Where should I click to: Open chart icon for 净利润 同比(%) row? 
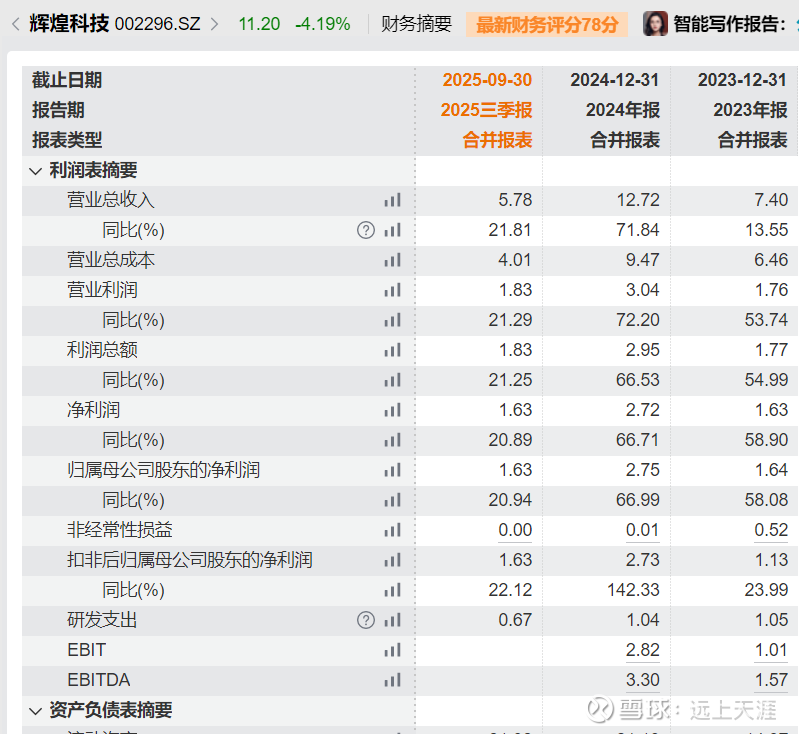pyautogui.click(x=392, y=440)
